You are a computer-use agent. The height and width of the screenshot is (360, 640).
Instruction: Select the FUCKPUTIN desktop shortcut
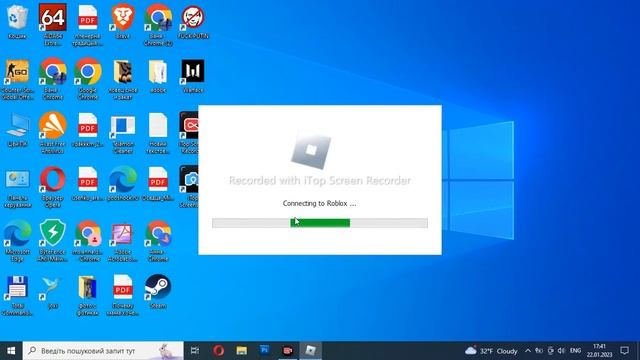(193, 21)
